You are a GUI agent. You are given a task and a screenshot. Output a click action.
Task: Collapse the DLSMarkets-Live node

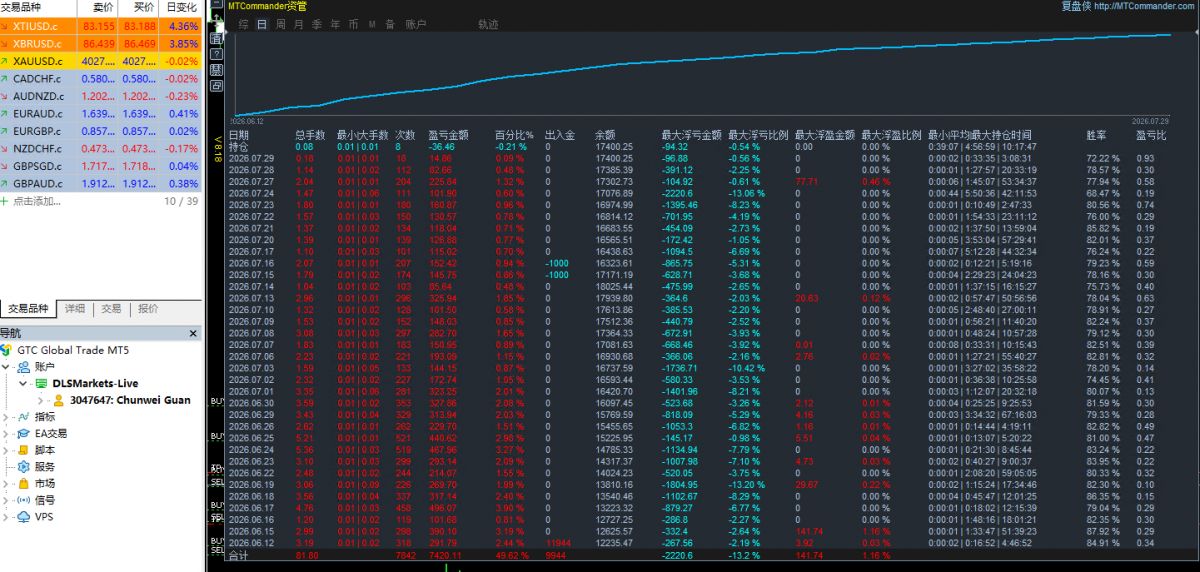24,383
